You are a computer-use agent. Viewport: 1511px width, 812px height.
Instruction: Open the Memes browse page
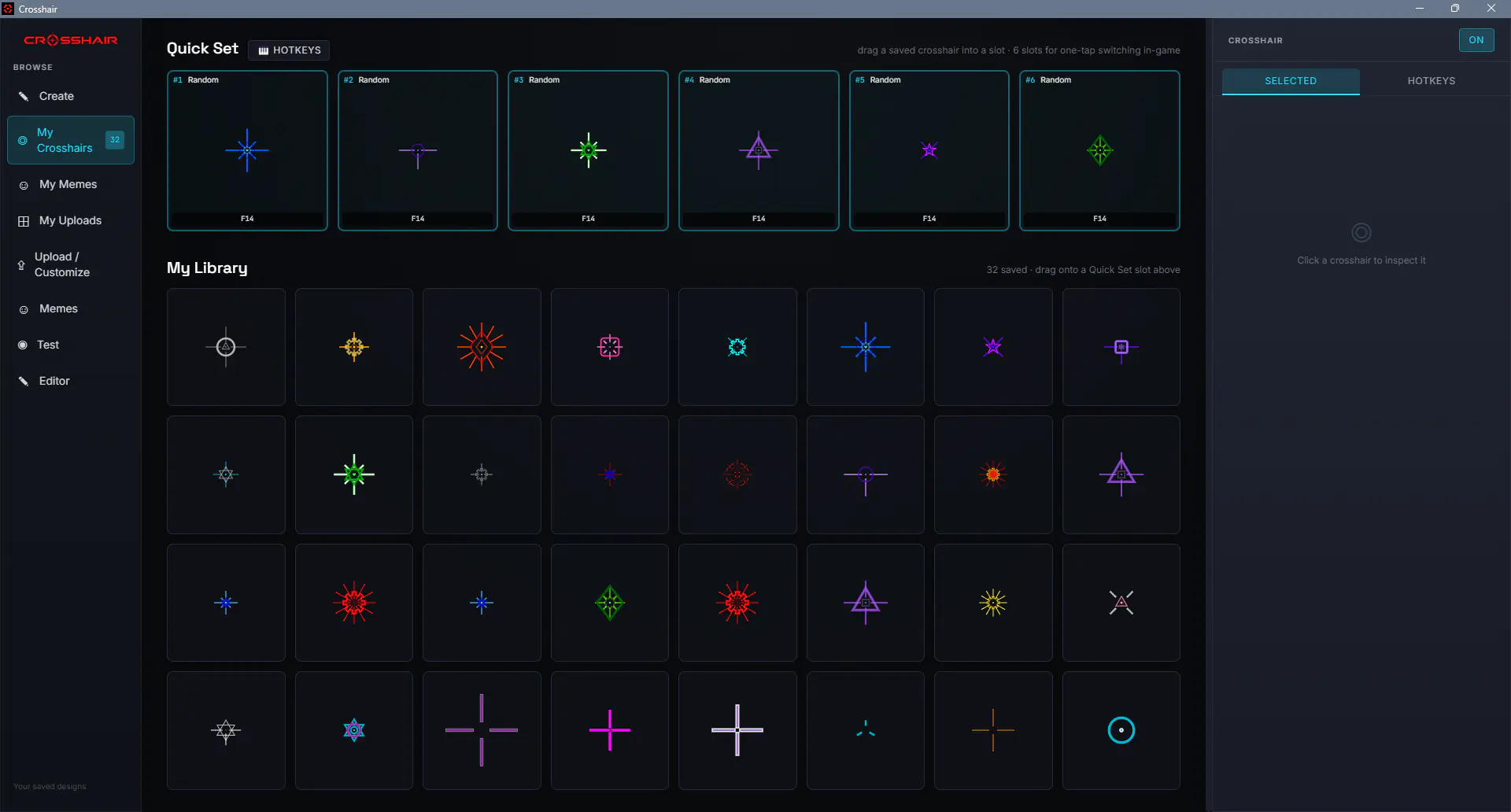[x=71, y=308]
